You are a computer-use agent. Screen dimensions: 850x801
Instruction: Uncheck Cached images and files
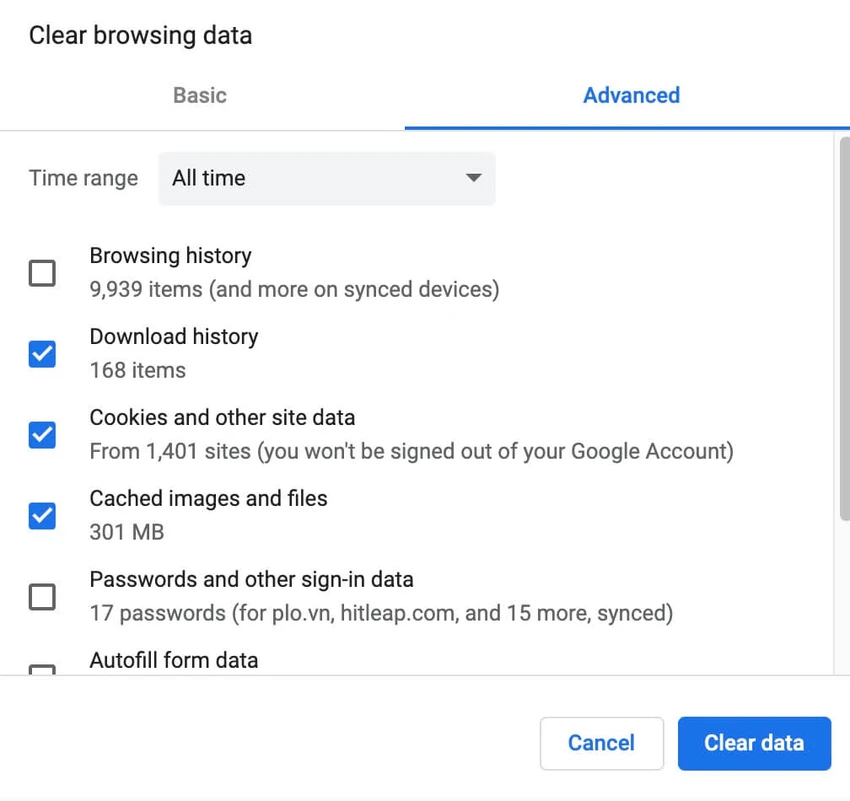pos(42,515)
